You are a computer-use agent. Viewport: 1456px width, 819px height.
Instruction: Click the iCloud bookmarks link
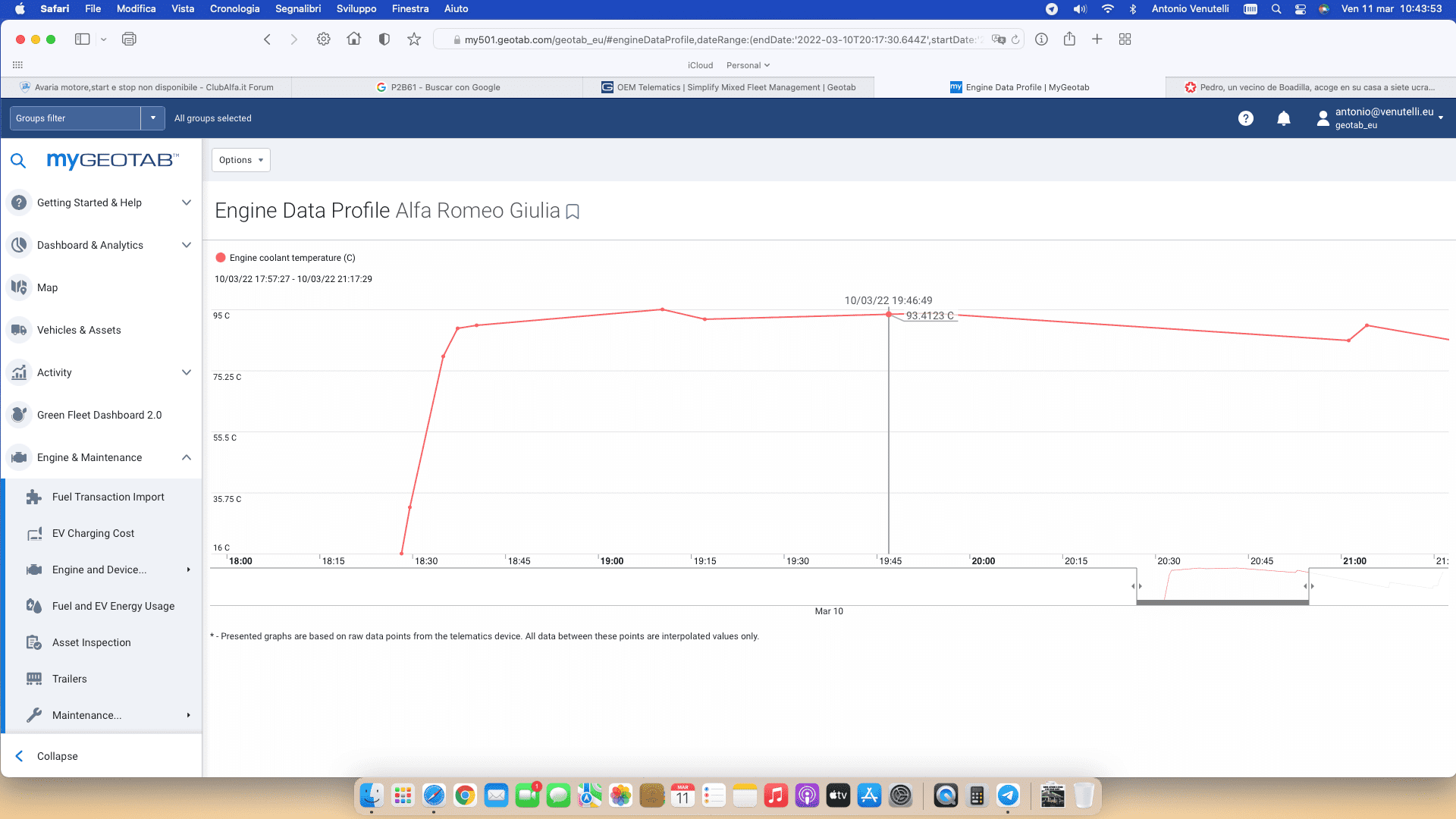click(x=700, y=65)
